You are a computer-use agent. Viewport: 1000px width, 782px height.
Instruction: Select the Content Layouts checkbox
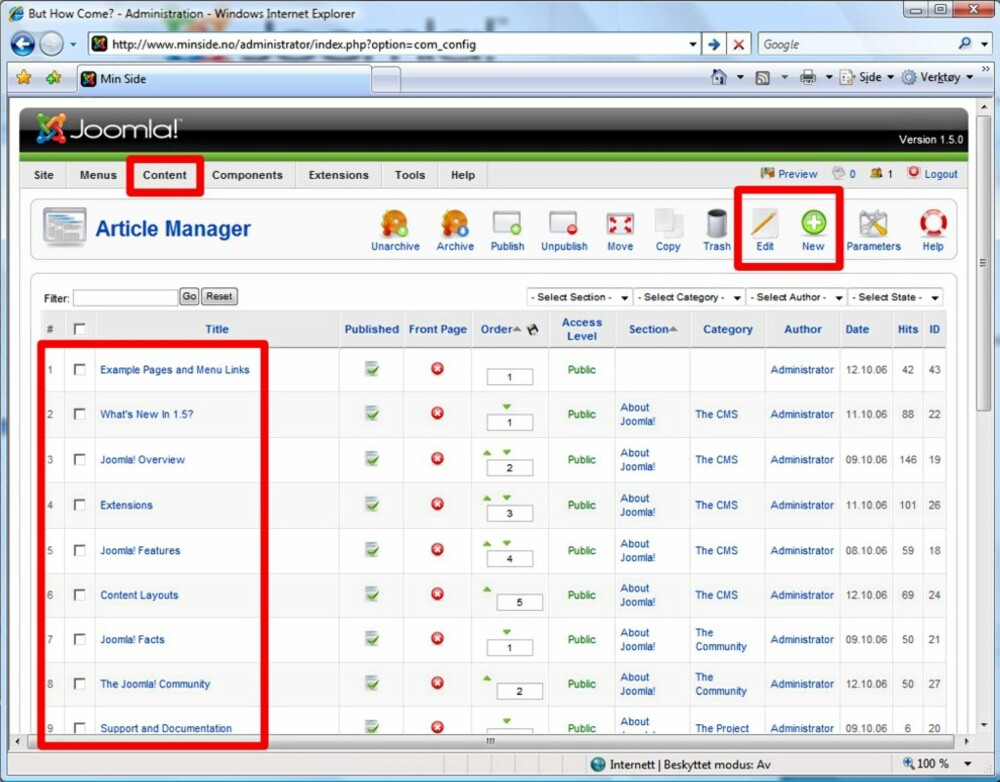(80, 594)
